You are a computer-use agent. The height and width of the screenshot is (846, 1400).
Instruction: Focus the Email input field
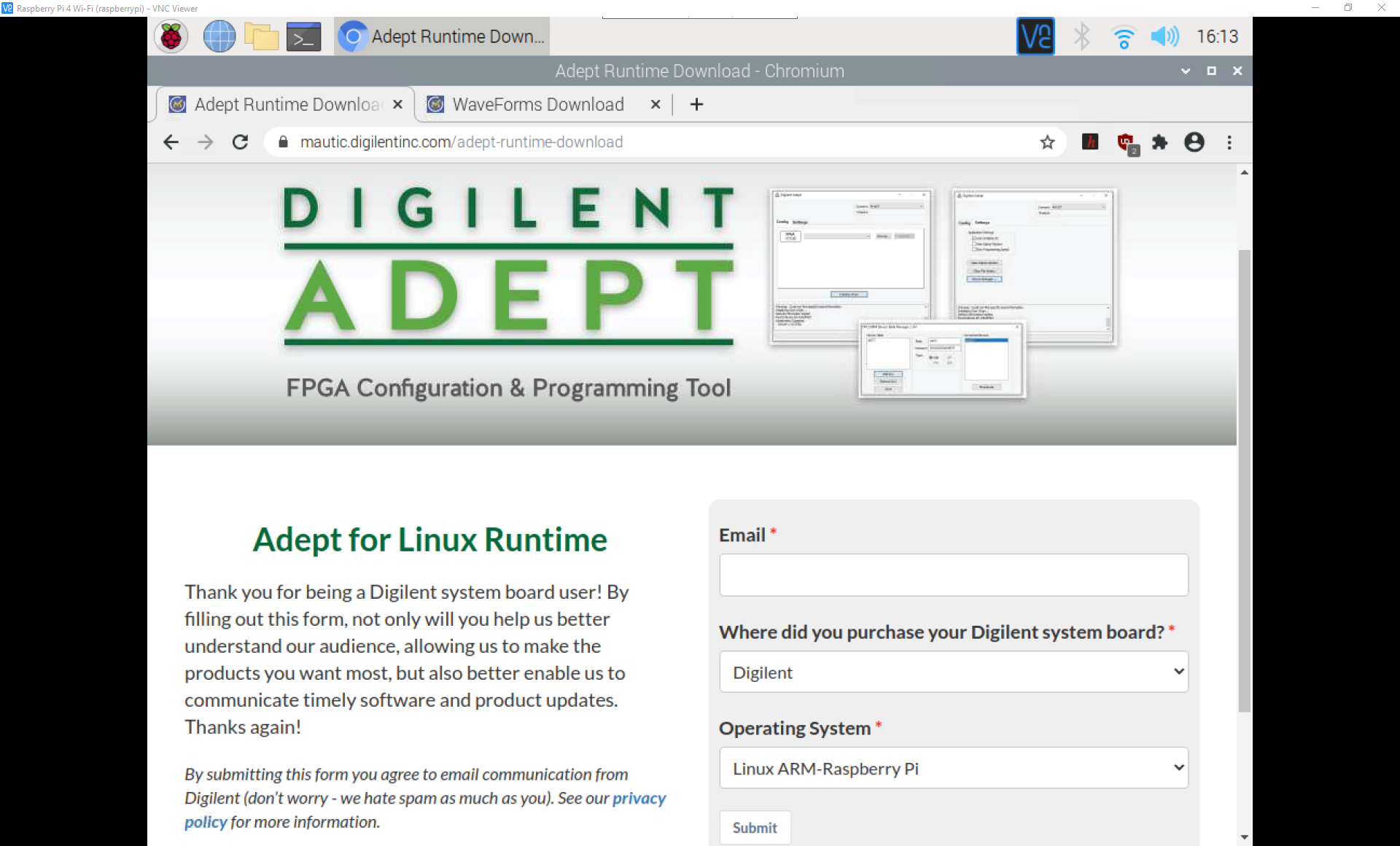click(954, 575)
